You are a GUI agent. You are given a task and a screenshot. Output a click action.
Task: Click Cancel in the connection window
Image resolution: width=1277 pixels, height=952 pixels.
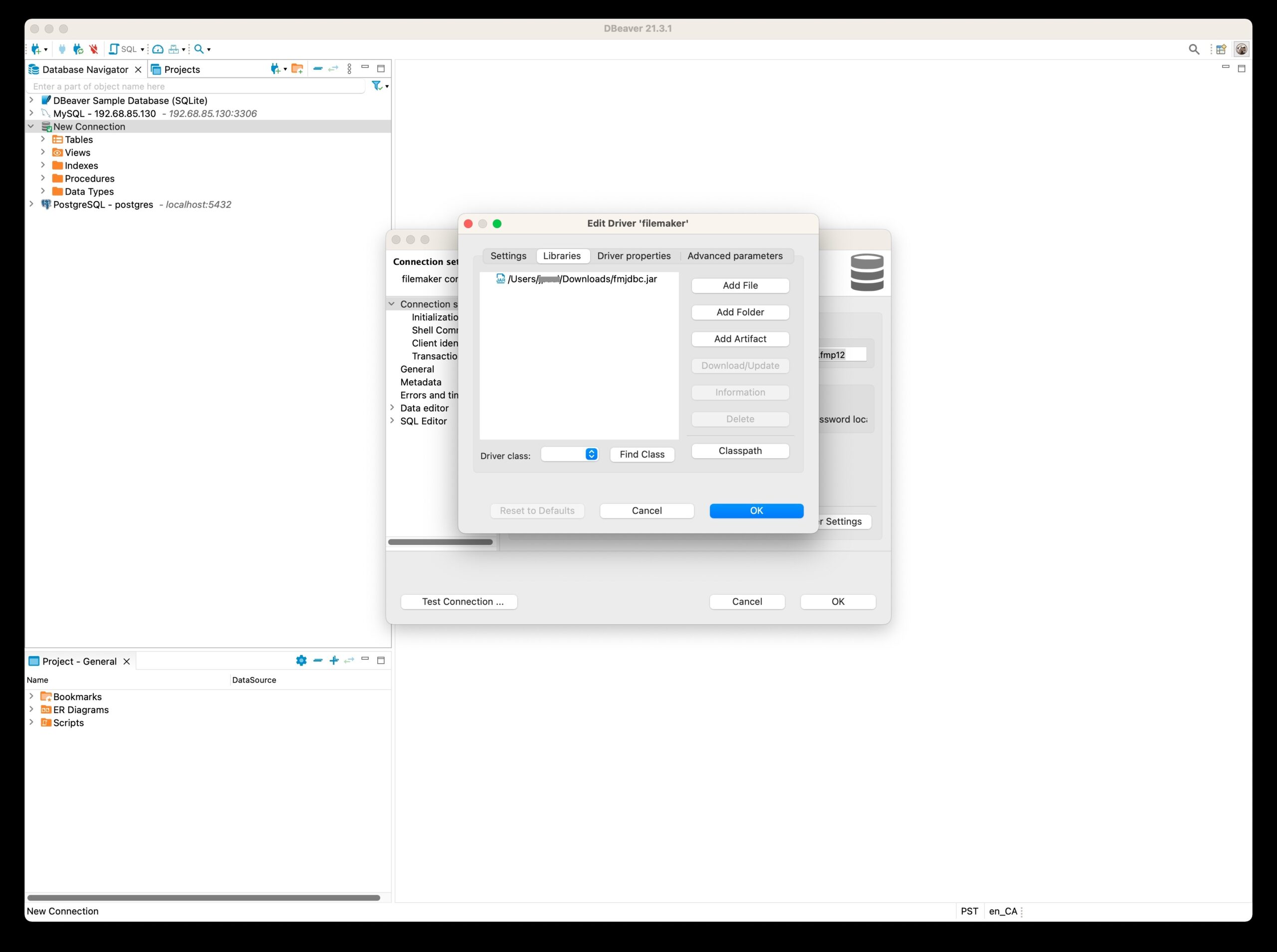coord(747,602)
